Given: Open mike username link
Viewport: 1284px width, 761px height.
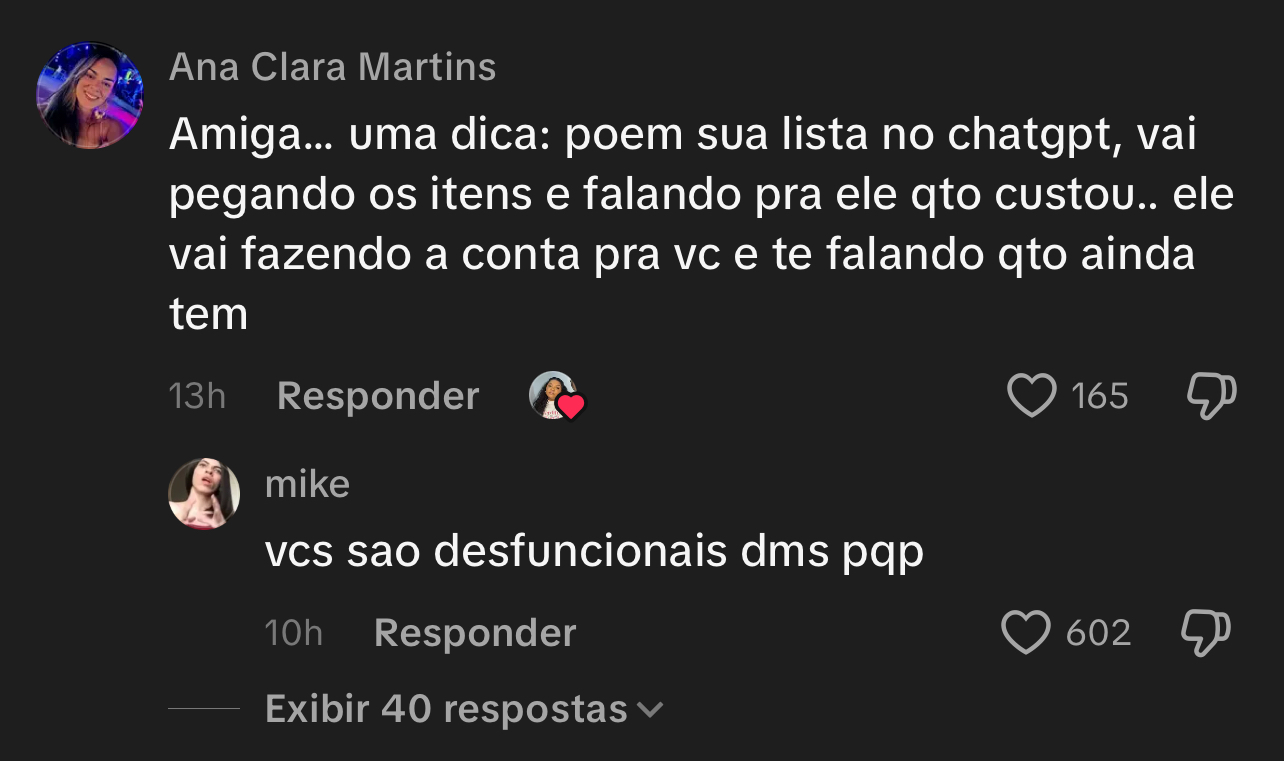Looking at the screenshot, I should click(307, 484).
